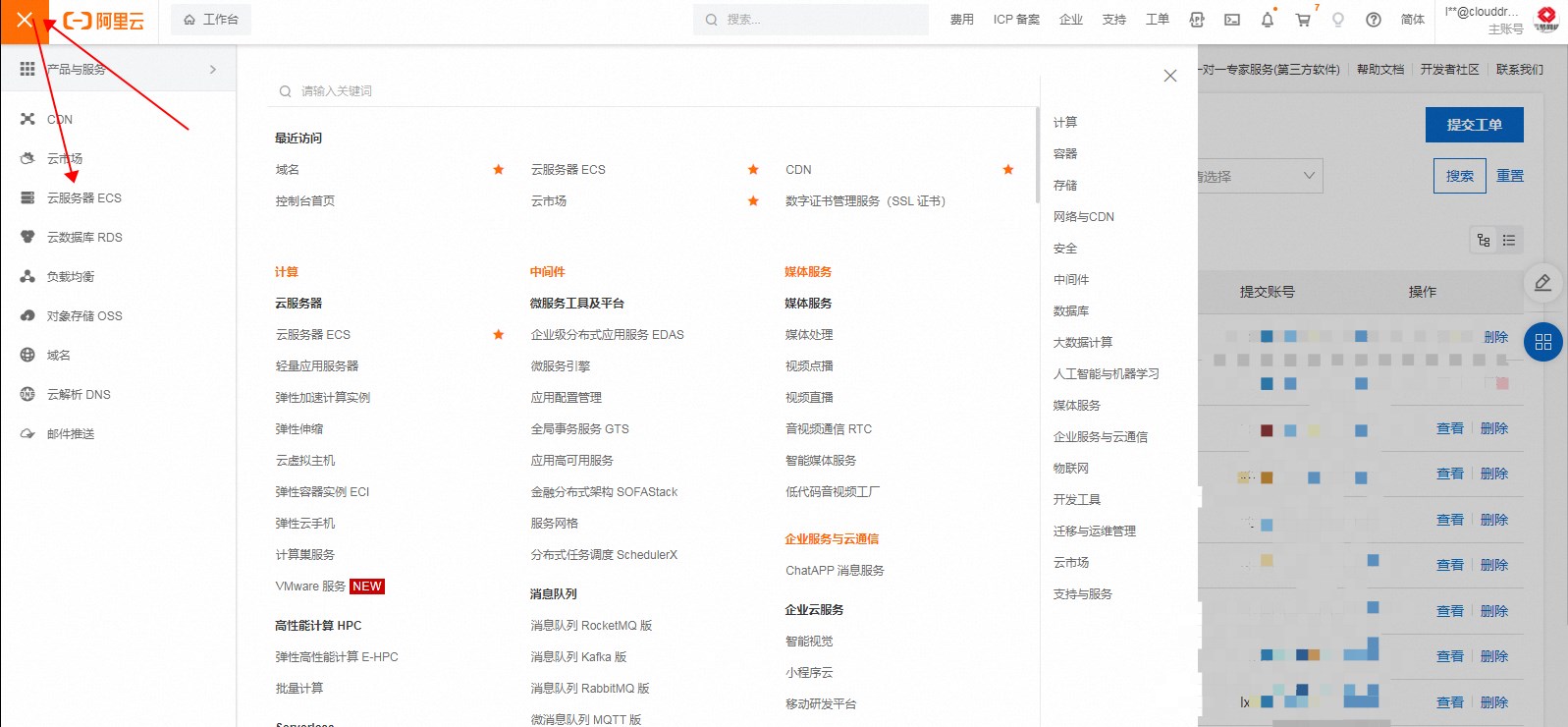
Task: Click the 对象存储 OSS sidebar icon
Action: pyautogui.click(x=27, y=315)
